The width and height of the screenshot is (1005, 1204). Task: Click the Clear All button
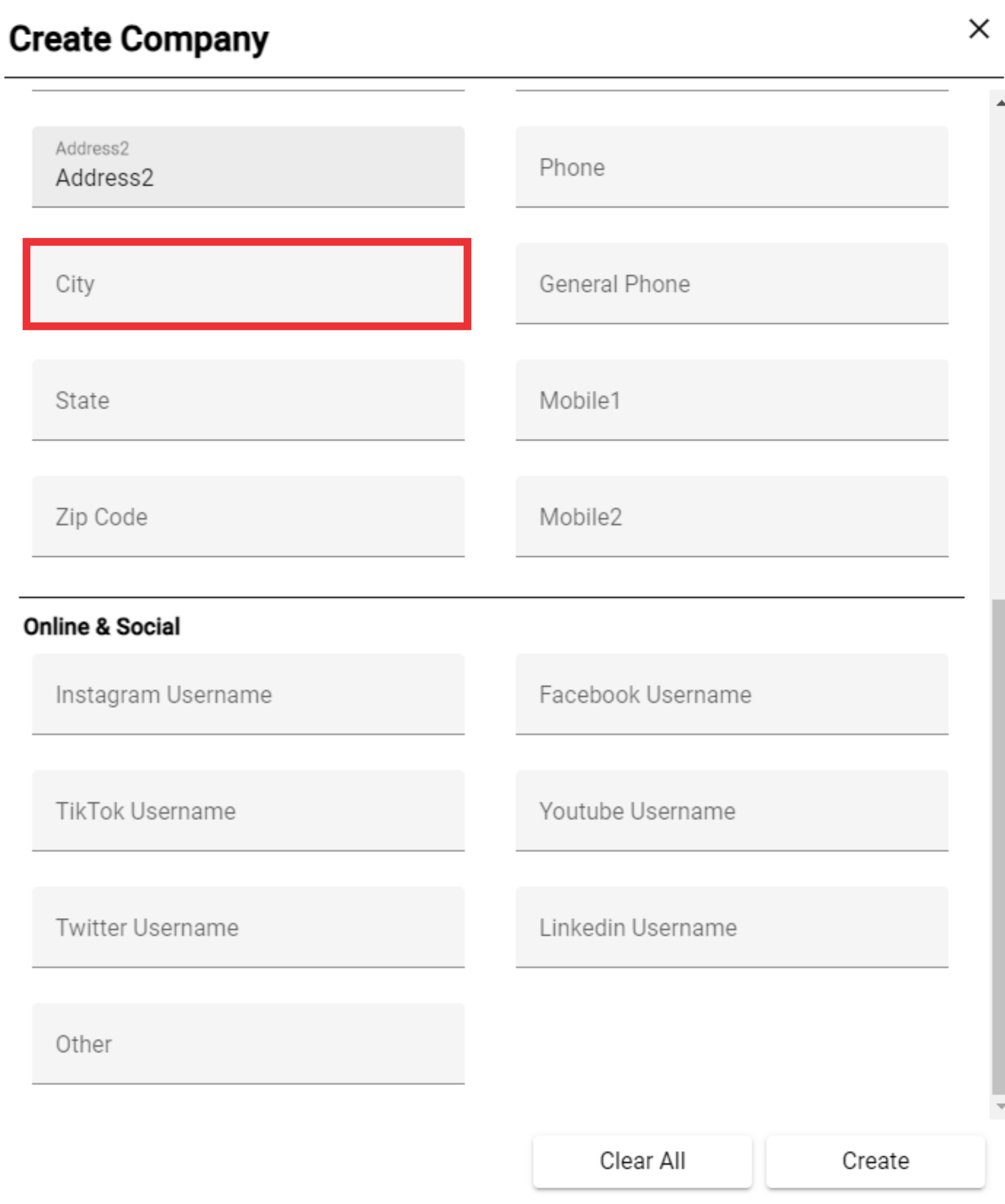point(642,1160)
